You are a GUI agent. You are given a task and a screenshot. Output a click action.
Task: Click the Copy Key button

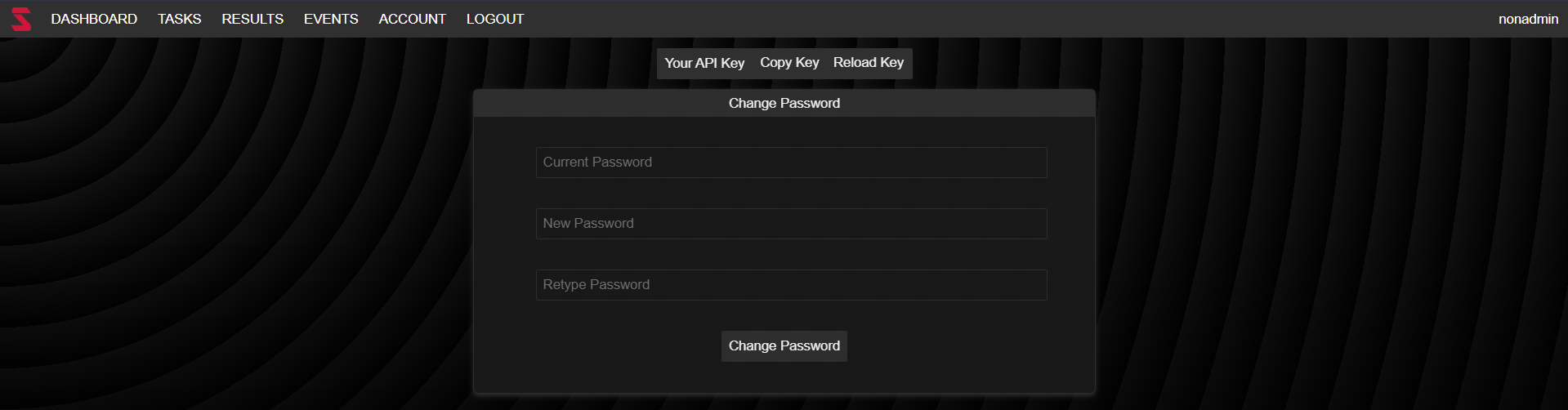click(x=789, y=63)
